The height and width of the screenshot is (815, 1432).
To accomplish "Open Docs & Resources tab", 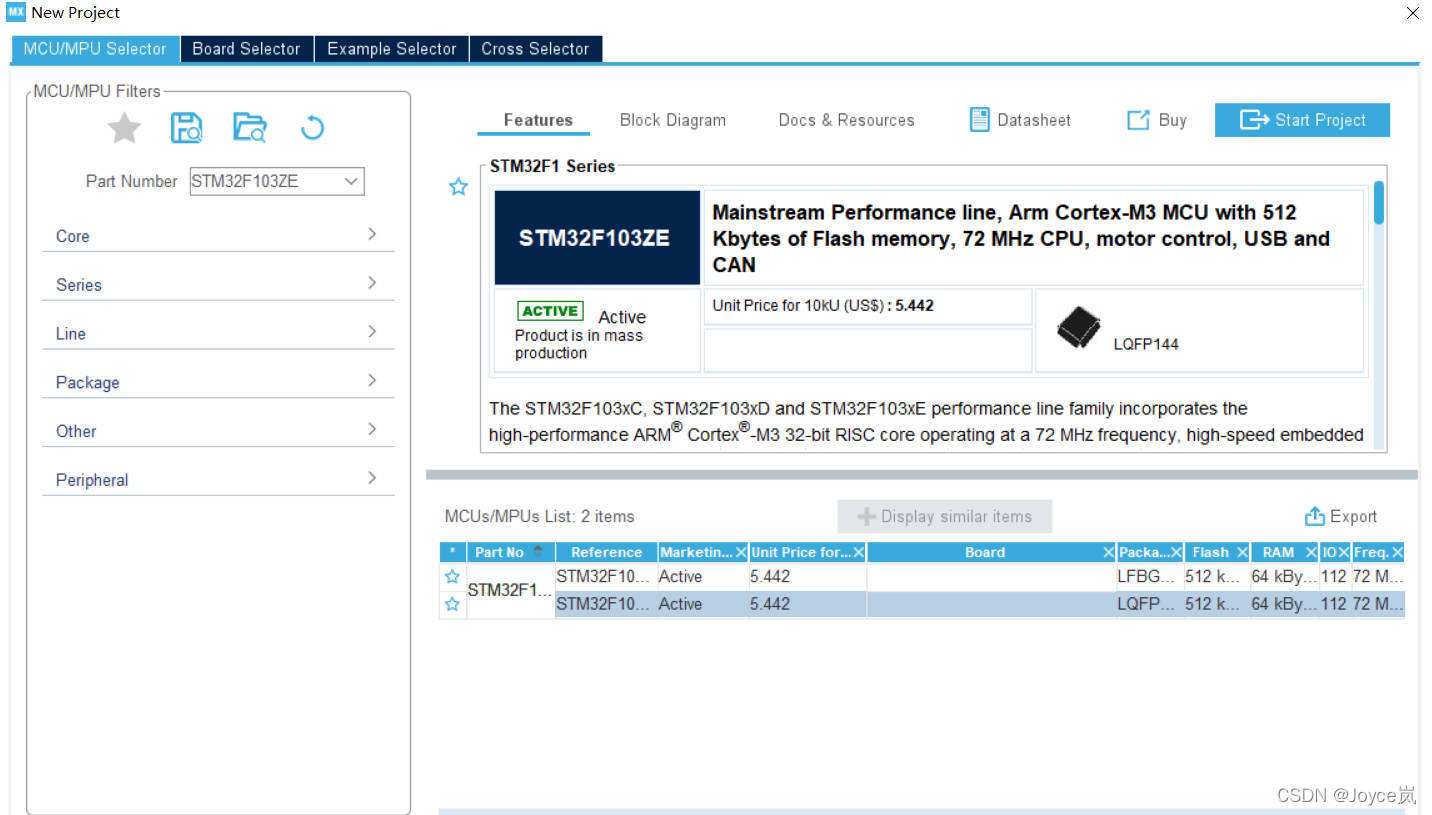I will (x=846, y=120).
